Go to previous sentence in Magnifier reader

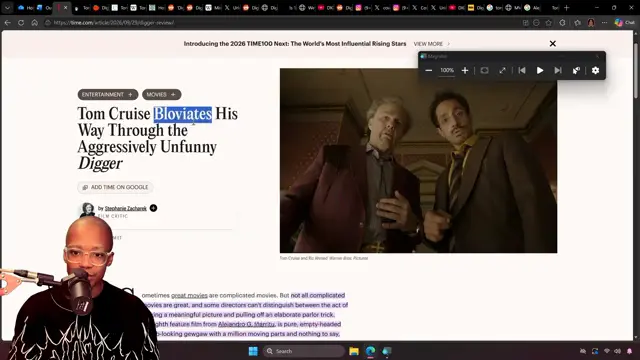(522, 71)
